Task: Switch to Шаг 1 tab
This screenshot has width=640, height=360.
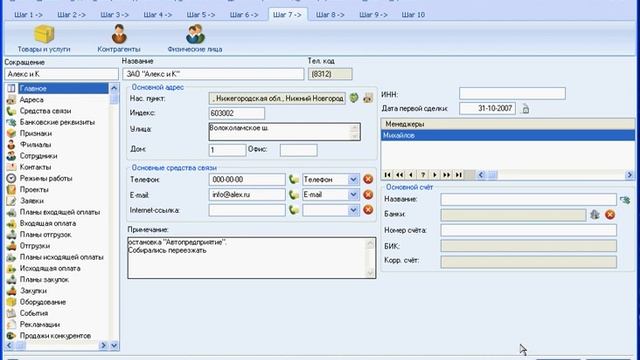Action: [x=28, y=15]
